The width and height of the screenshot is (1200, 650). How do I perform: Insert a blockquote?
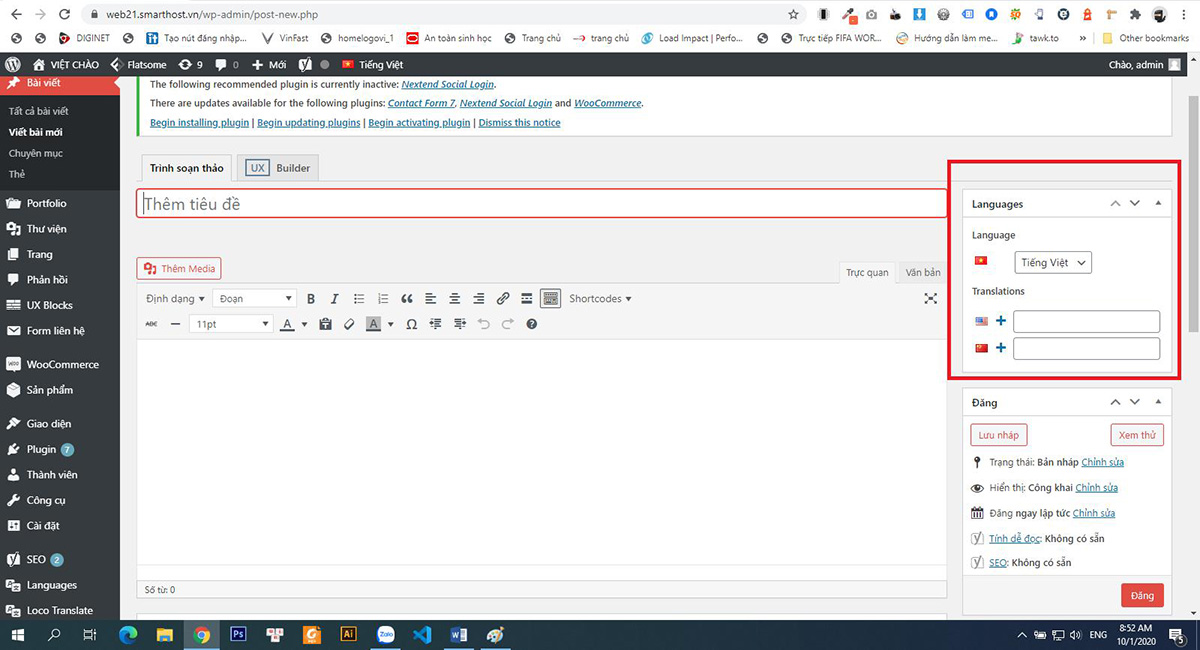407,298
